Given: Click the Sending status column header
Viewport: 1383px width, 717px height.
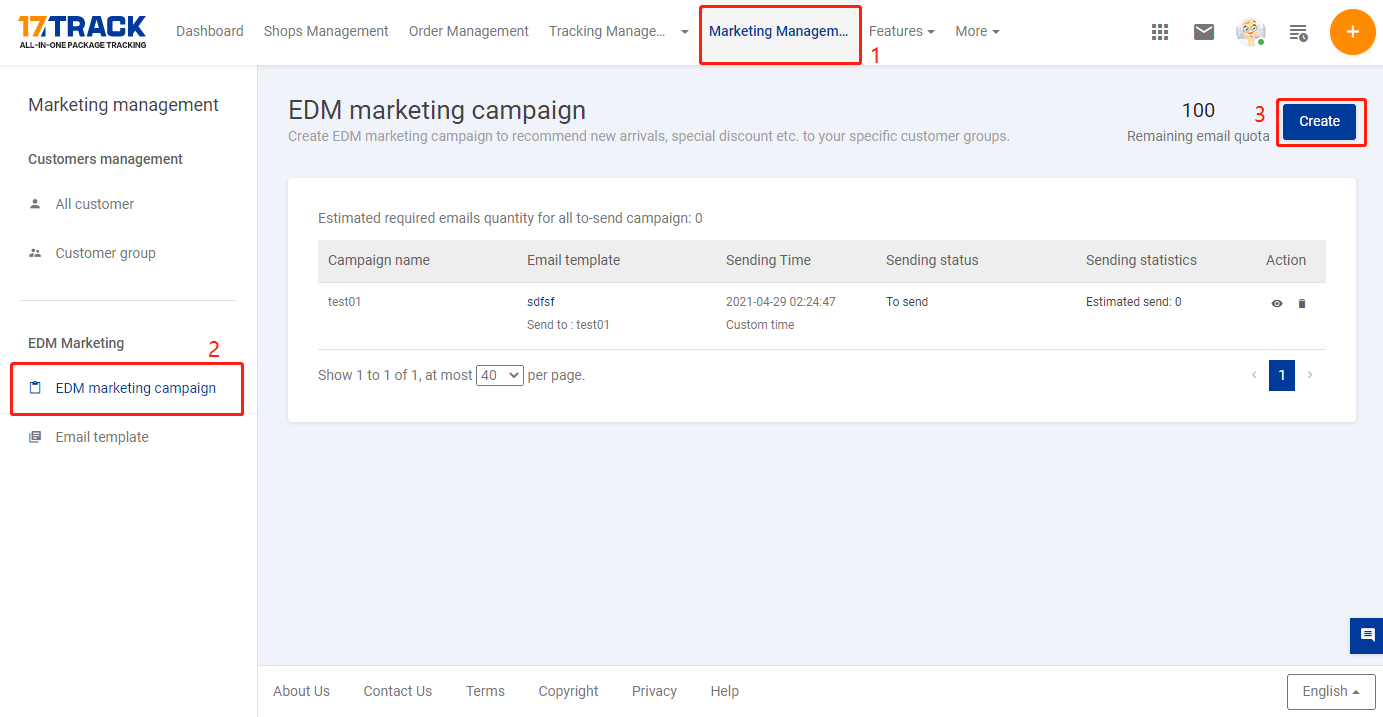Looking at the screenshot, I should point(932,260).
